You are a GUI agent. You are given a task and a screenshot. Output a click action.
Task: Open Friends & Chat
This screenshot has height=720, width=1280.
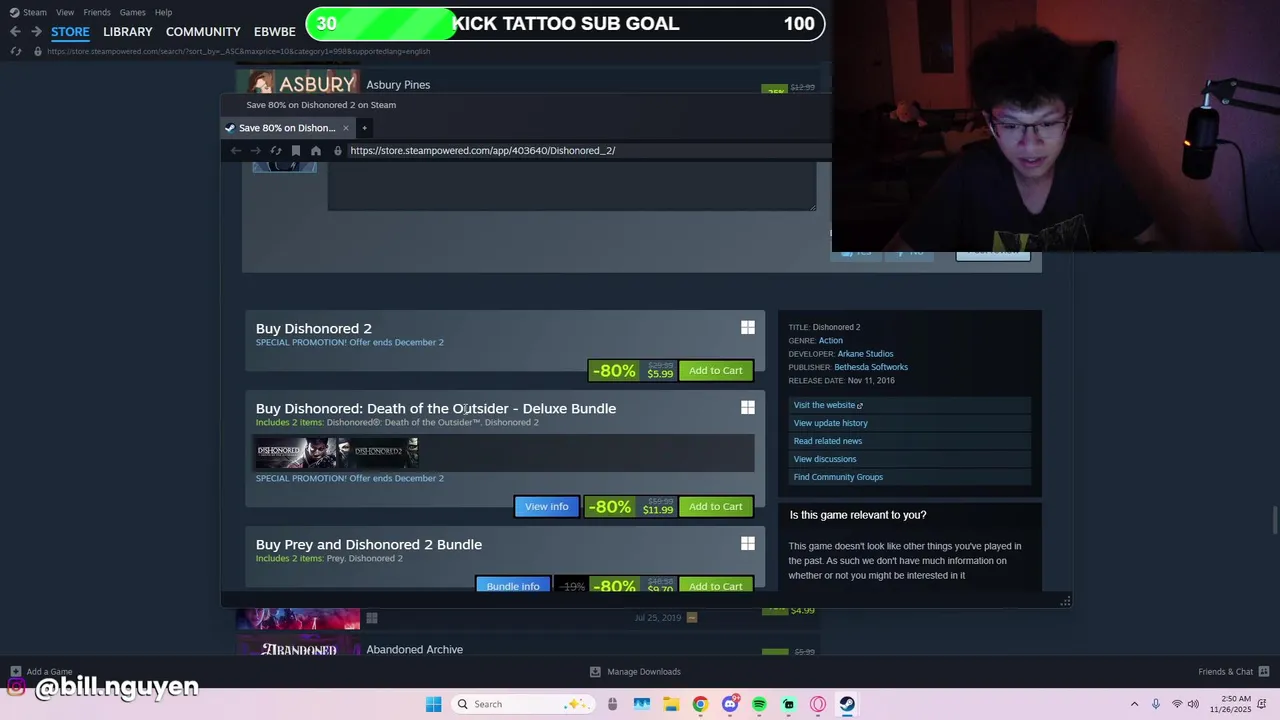[1233, 672]
